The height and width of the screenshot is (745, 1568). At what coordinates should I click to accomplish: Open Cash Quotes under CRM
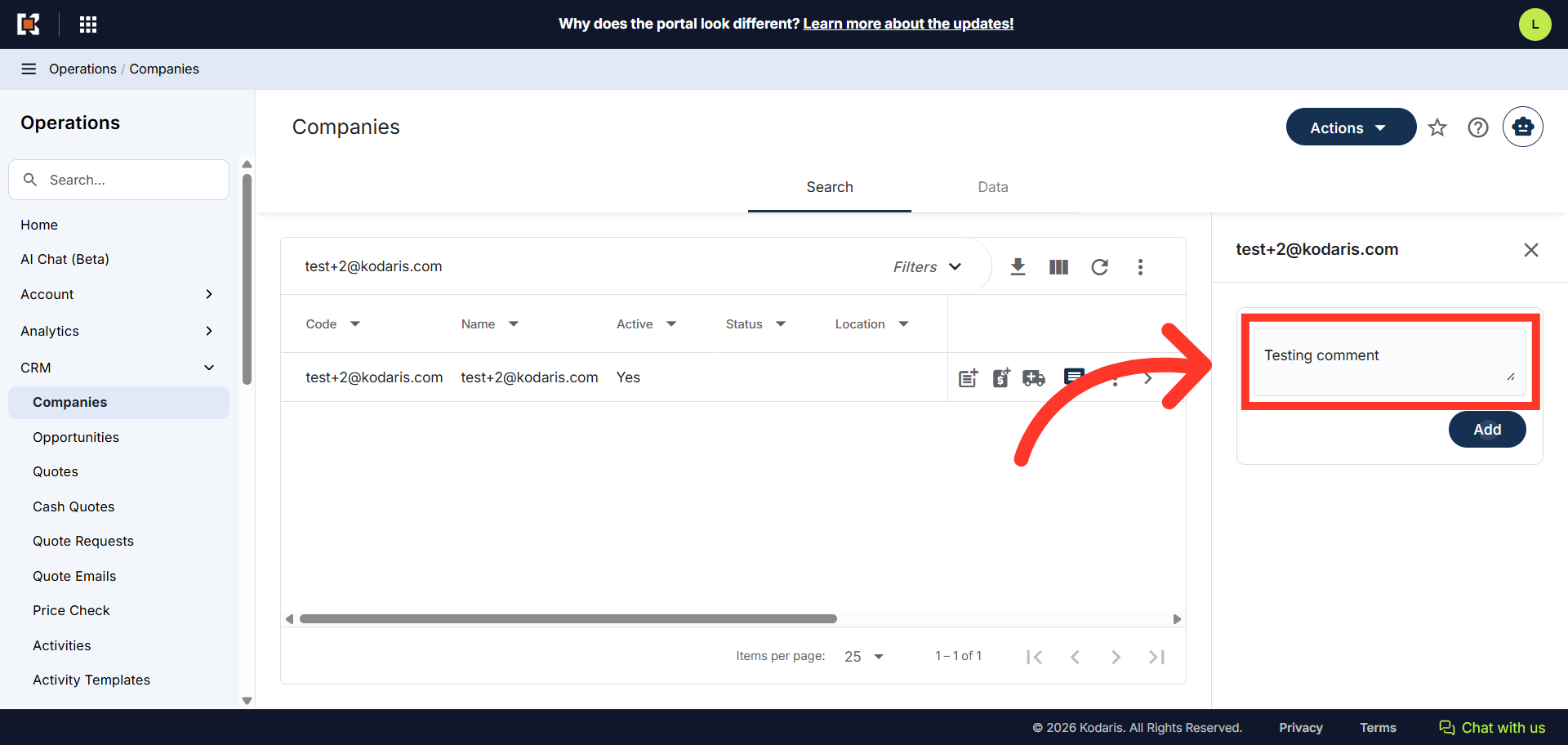point(73,506)
